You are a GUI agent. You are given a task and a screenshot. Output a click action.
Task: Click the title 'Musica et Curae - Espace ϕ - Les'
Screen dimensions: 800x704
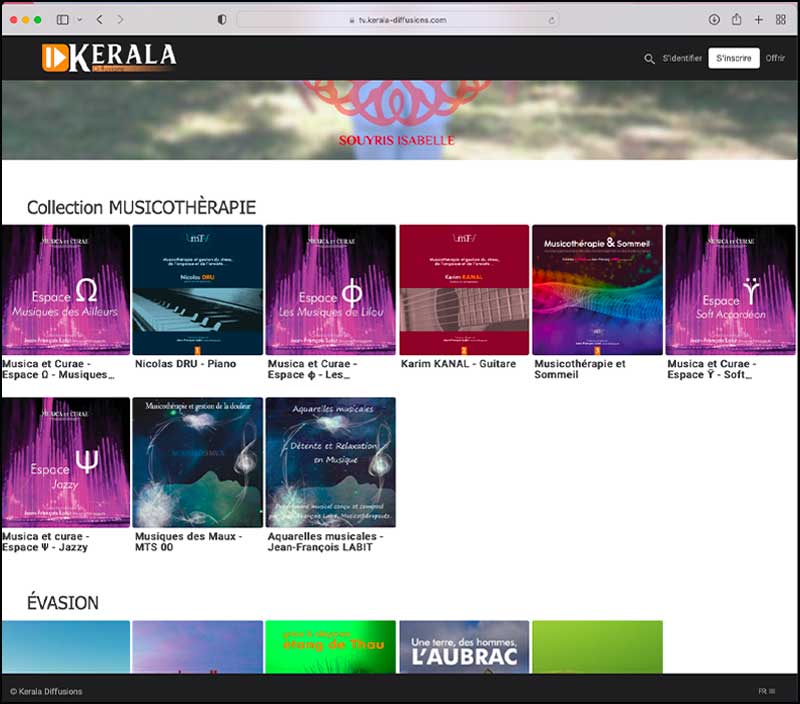[x=312, y=369]
